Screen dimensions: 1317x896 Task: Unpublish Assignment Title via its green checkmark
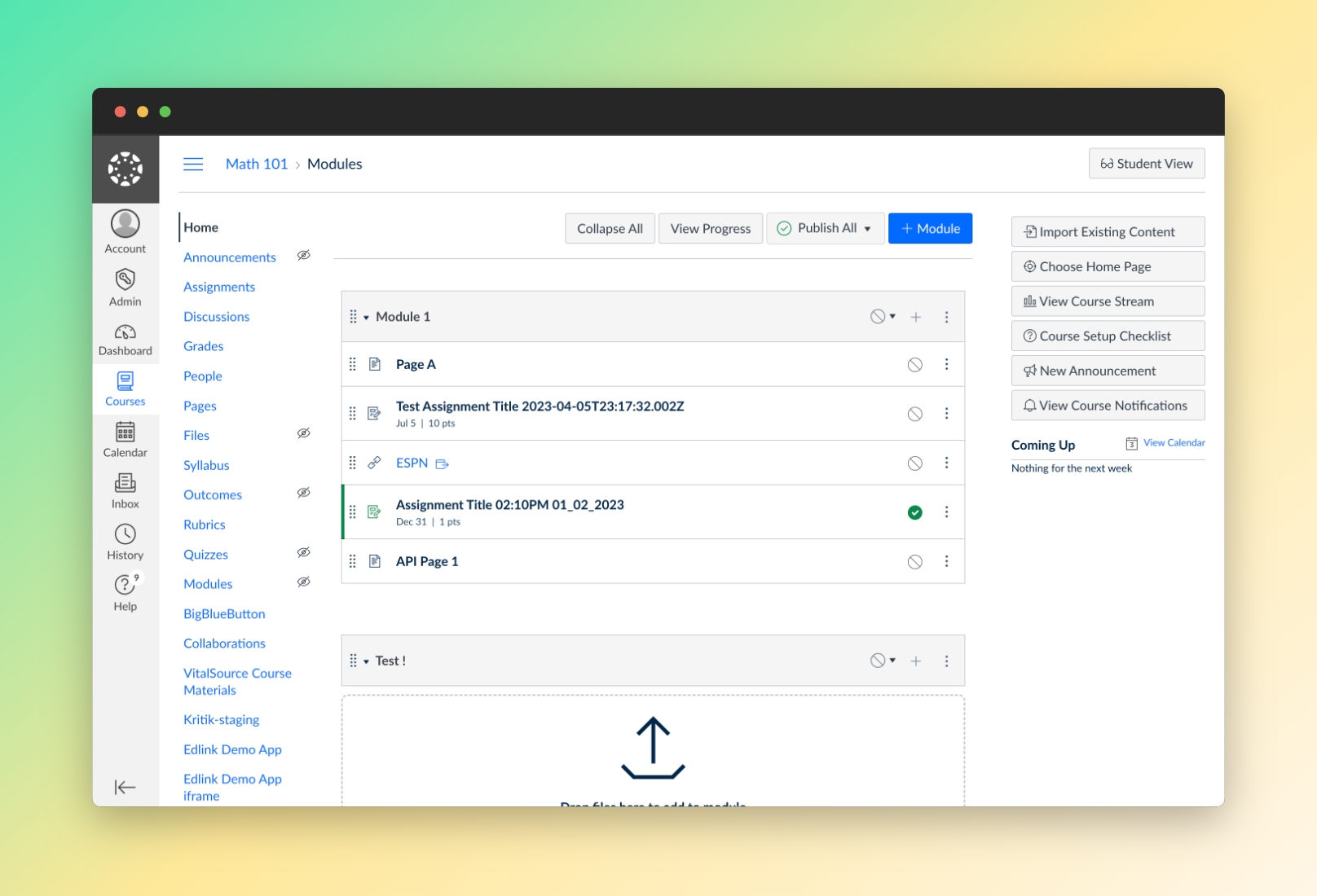click(x=914, y=512)
